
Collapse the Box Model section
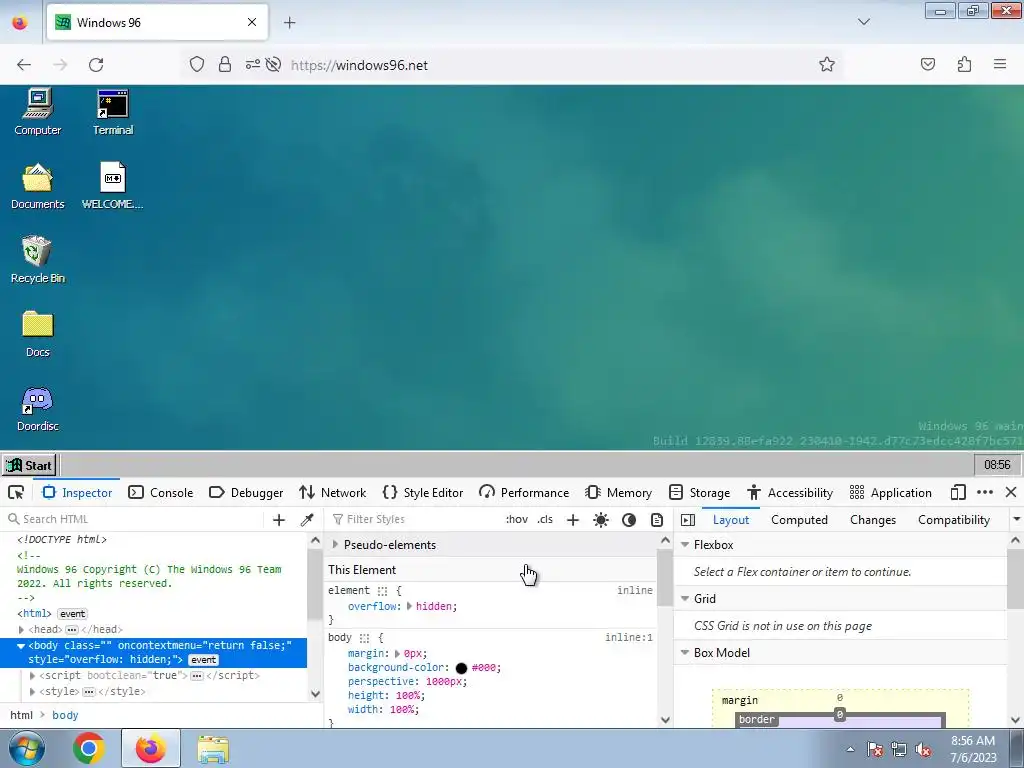click(x=685, y=652)
